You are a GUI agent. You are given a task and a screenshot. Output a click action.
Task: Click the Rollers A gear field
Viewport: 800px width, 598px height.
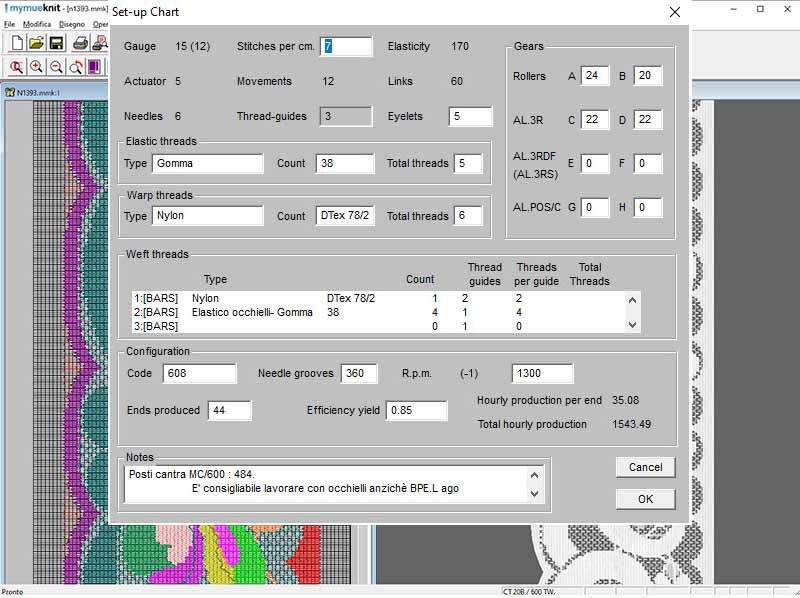594,76
